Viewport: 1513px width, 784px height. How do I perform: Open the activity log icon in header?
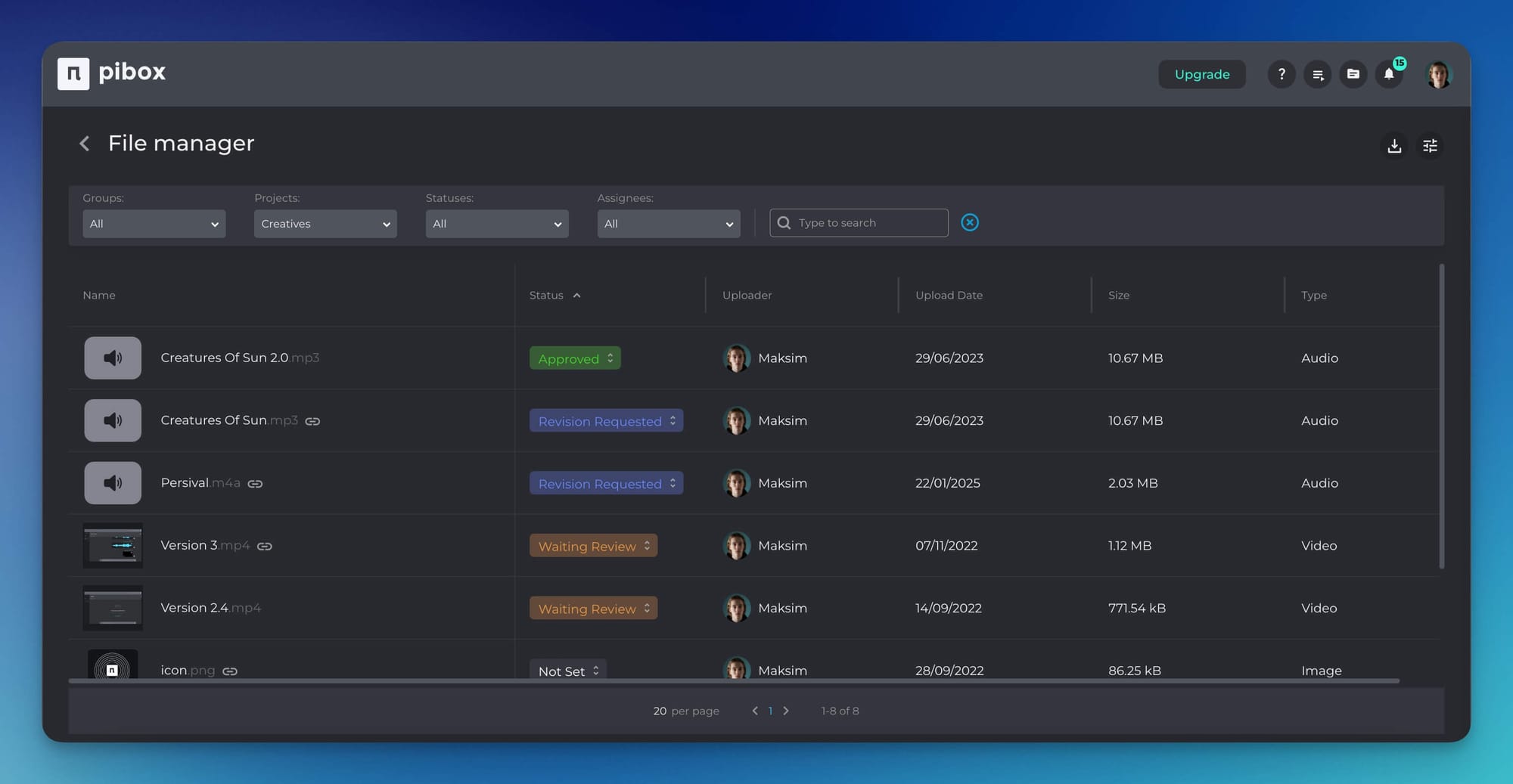[1318, 74]
